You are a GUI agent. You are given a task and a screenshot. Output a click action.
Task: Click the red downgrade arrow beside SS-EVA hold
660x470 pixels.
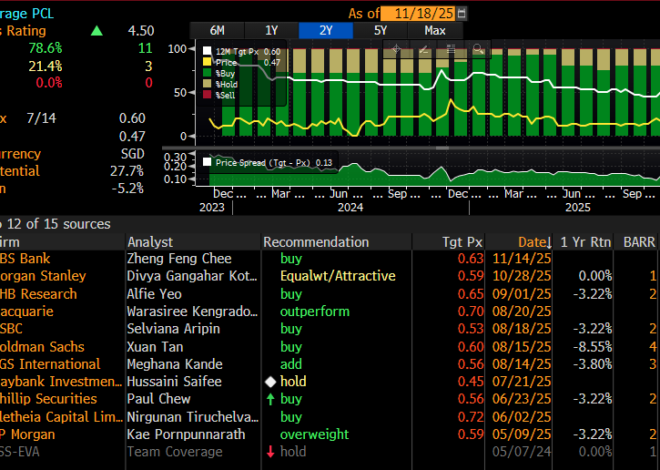[270, 452]
